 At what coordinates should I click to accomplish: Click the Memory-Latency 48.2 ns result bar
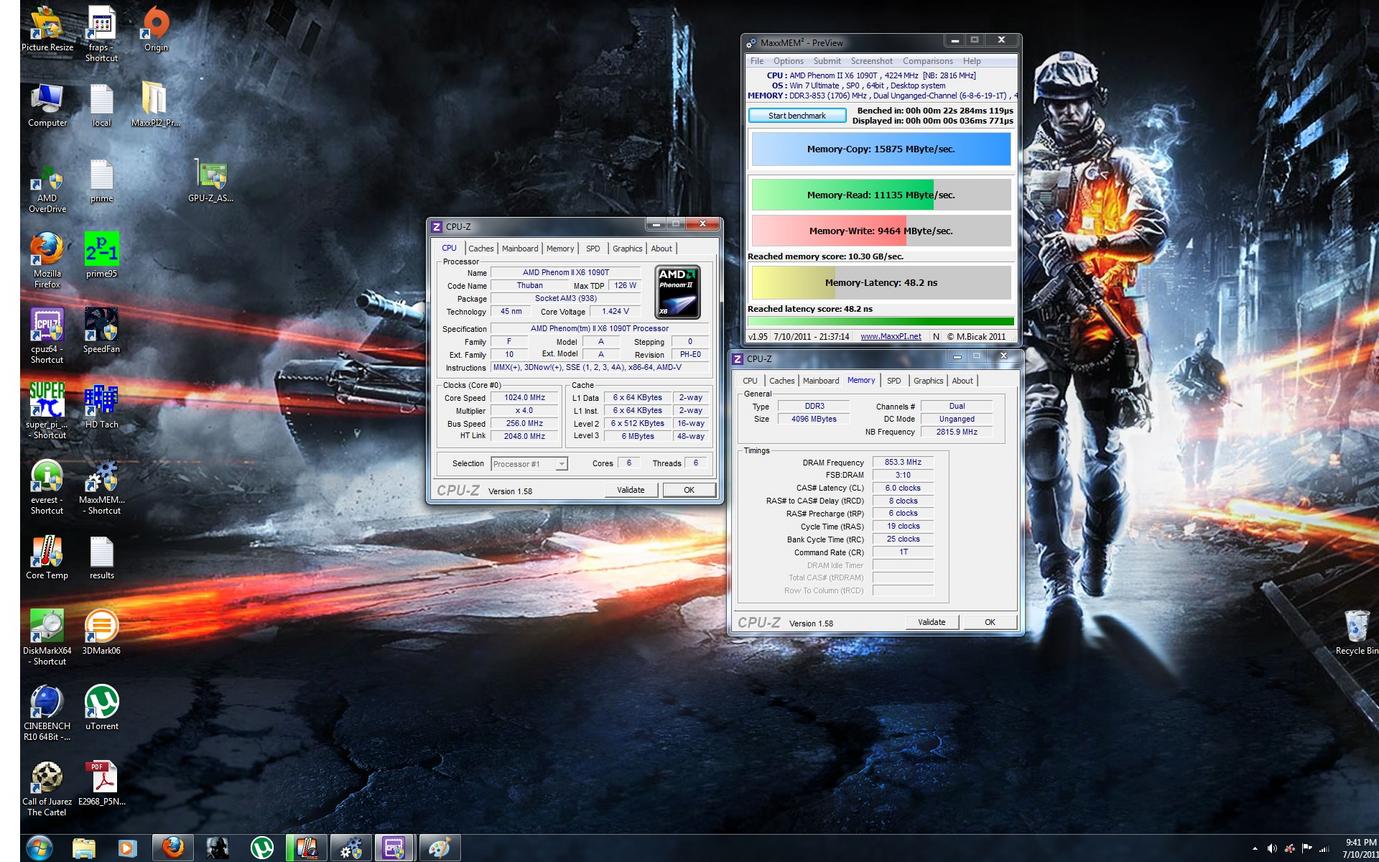tap(881, 283)
